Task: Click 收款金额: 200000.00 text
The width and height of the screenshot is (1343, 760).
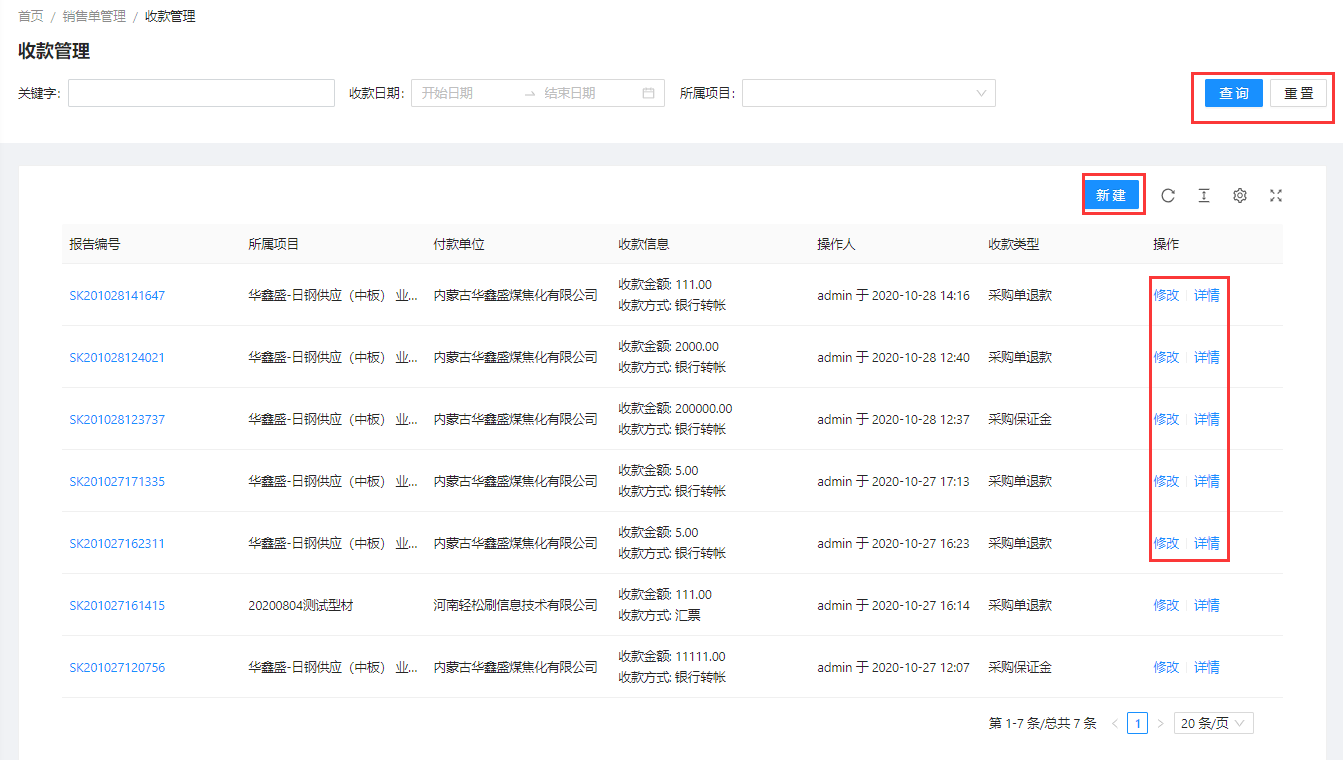Action: (675, 409)
